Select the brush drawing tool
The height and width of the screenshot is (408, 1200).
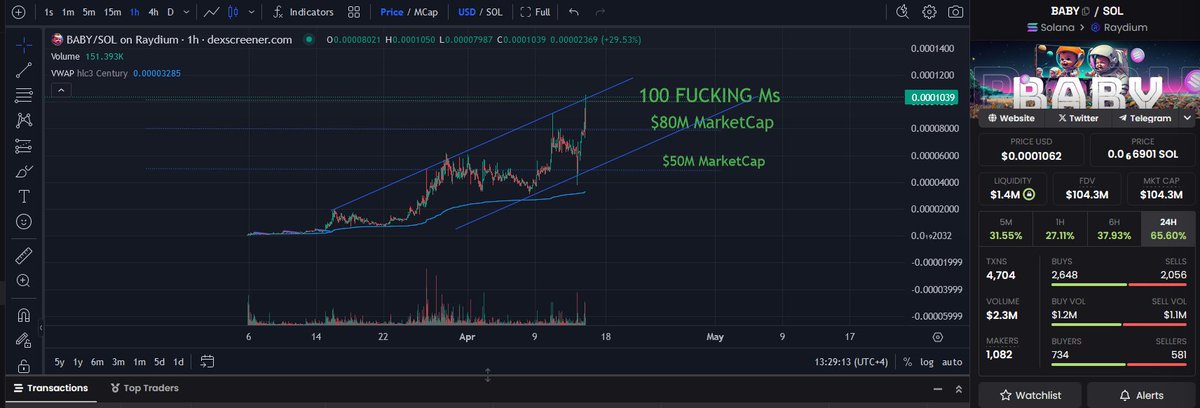[24, 171]
